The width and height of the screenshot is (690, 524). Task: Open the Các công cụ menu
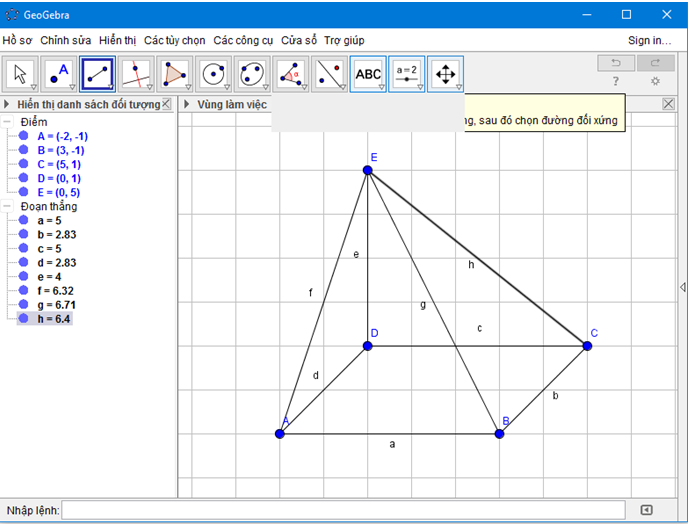(243, 40)
